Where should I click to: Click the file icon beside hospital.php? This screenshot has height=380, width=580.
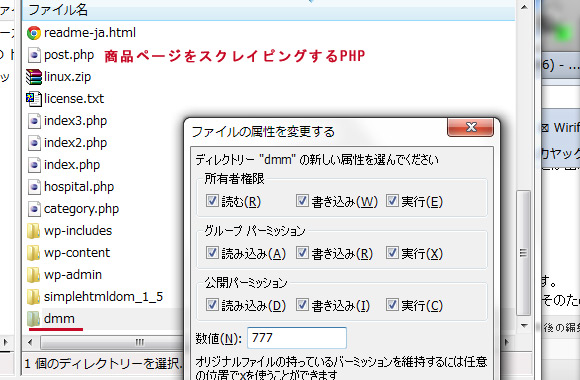34,187
